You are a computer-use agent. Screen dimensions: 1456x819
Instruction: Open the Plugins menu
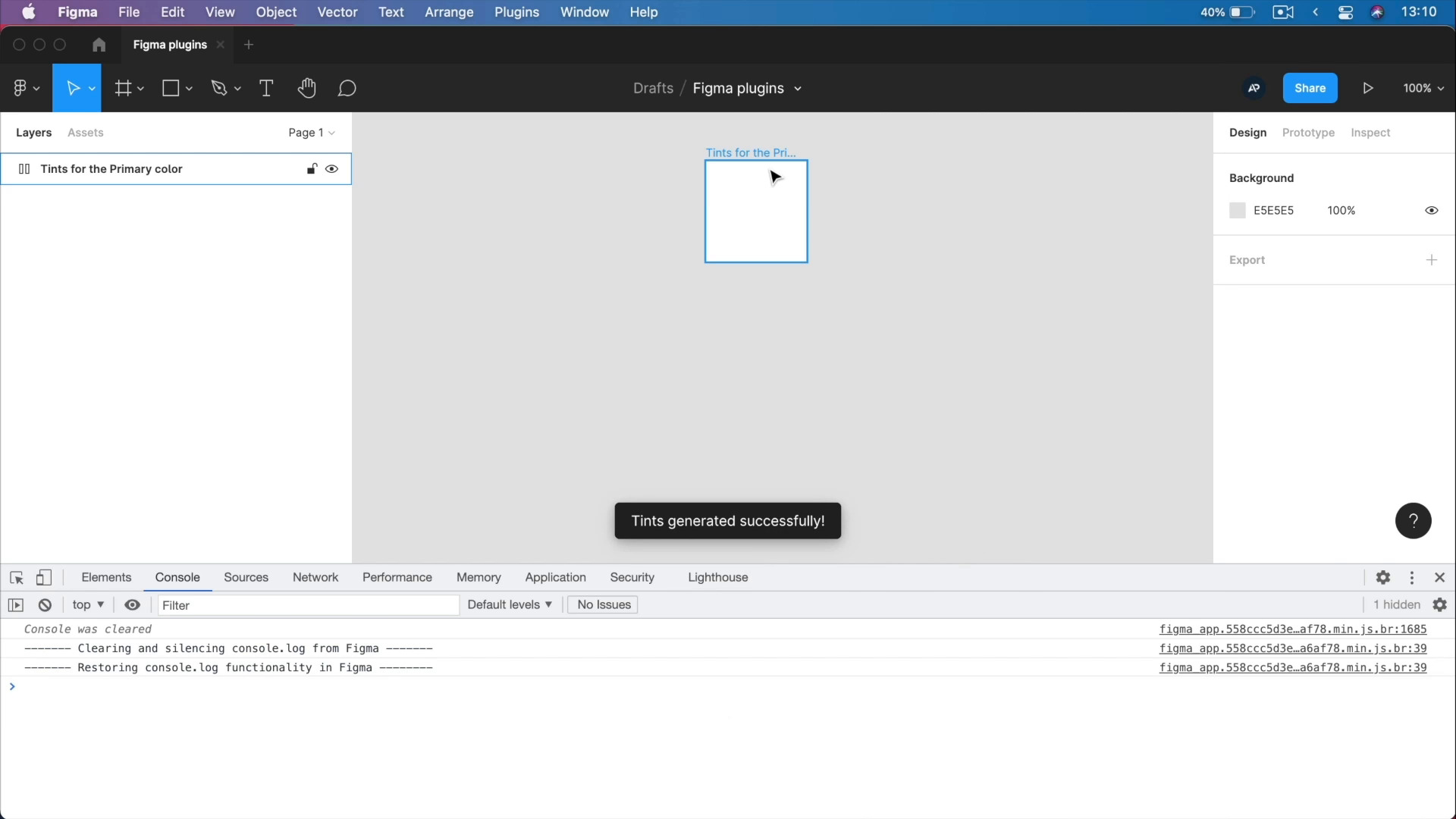click(516, 12)
